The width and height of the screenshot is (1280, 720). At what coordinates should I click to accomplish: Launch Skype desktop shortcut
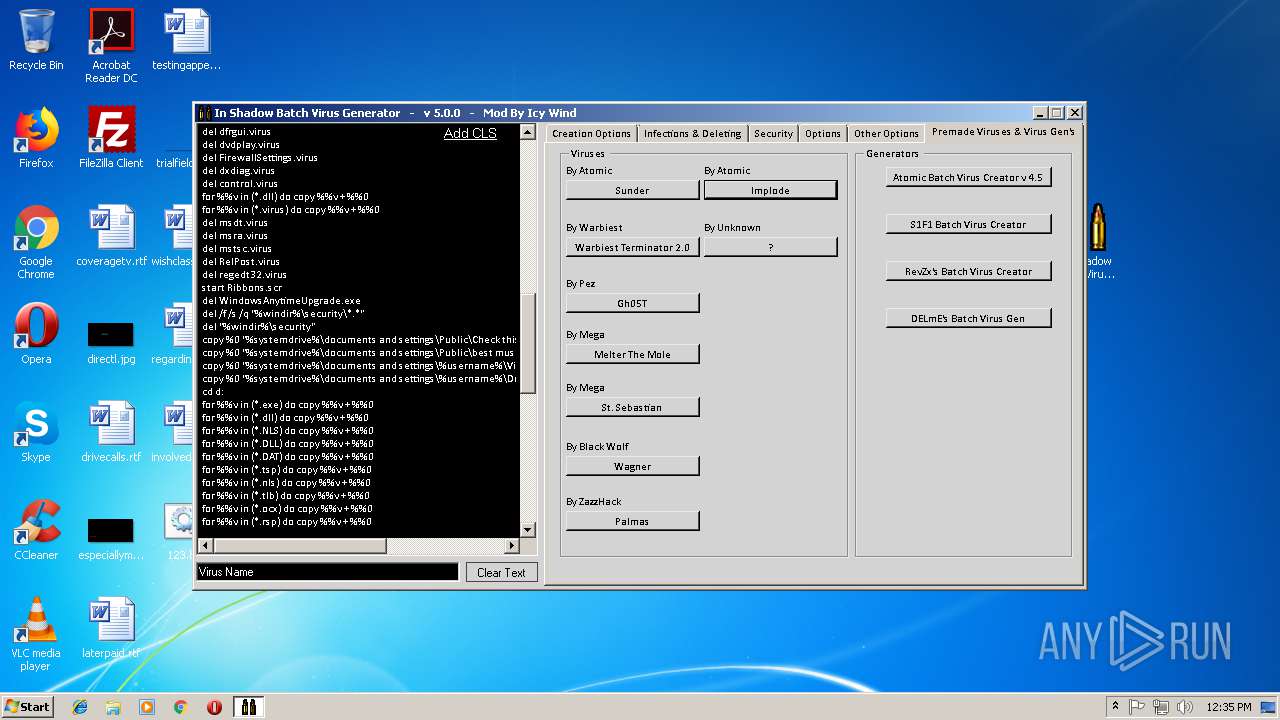[36, 432]
